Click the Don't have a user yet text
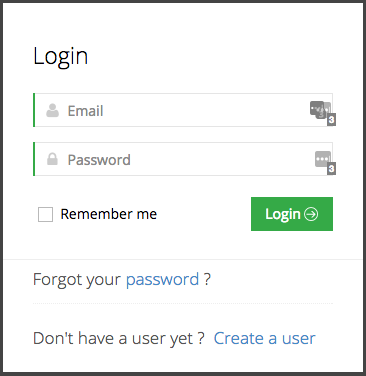This screenshot has width=366, height=376. click(x=119, y=338)
